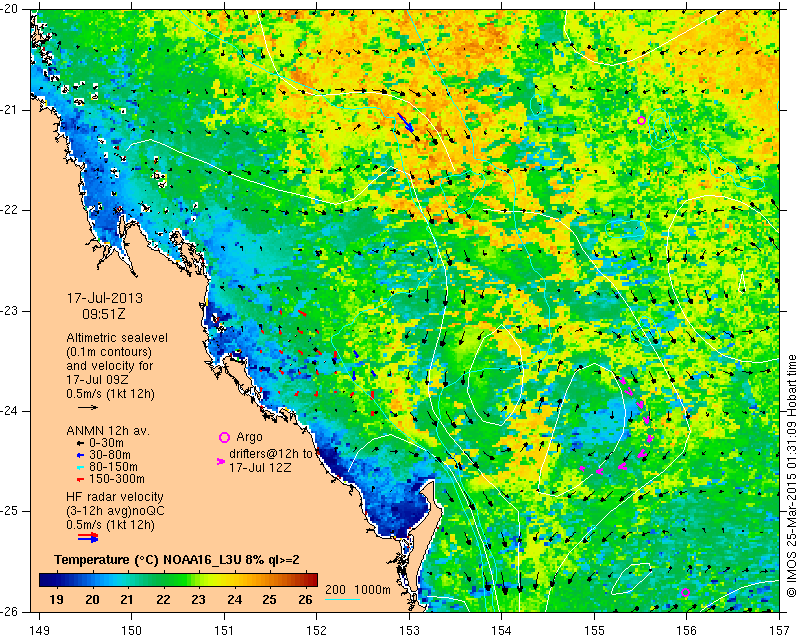Click the time label 09:51Z
The height and width of the screenshot is (640, 800).
104,314
